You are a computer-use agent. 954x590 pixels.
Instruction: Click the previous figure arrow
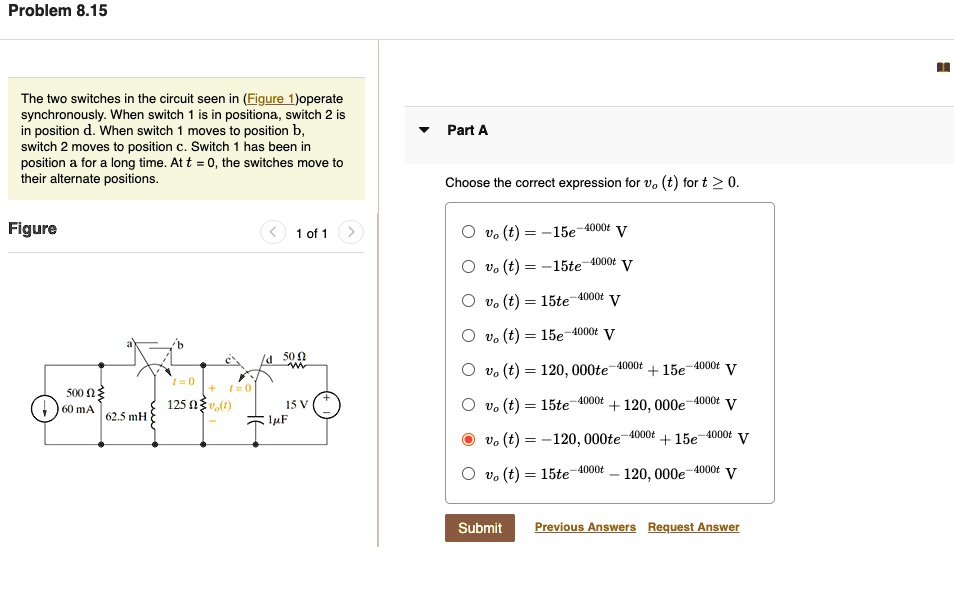(272, 231)
